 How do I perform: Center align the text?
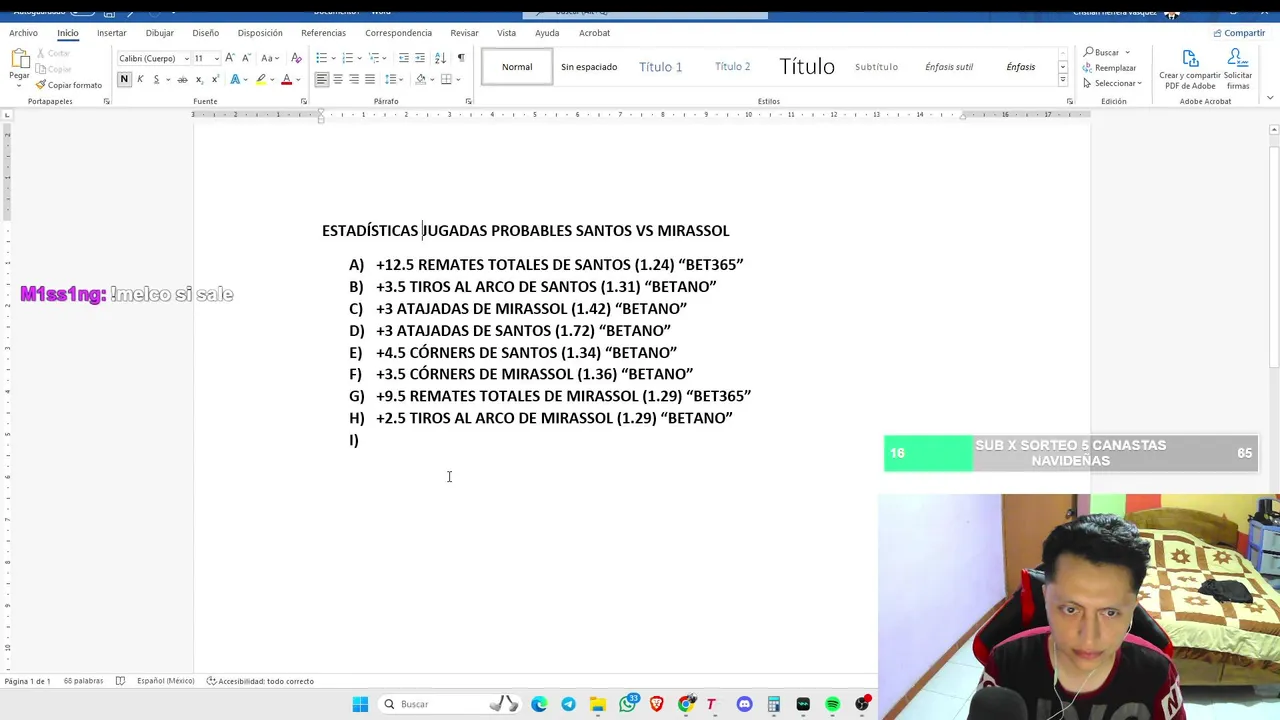click(x=337, y=79)
